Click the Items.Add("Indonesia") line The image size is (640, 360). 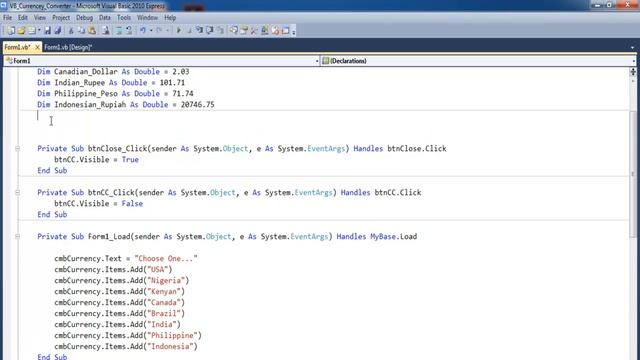[x=126, y=347]
